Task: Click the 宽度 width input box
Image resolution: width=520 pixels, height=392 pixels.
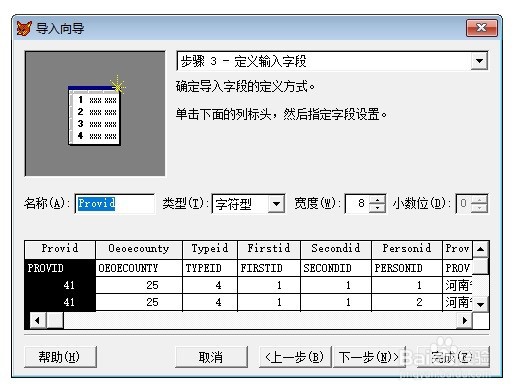Action: pos(358,203)
